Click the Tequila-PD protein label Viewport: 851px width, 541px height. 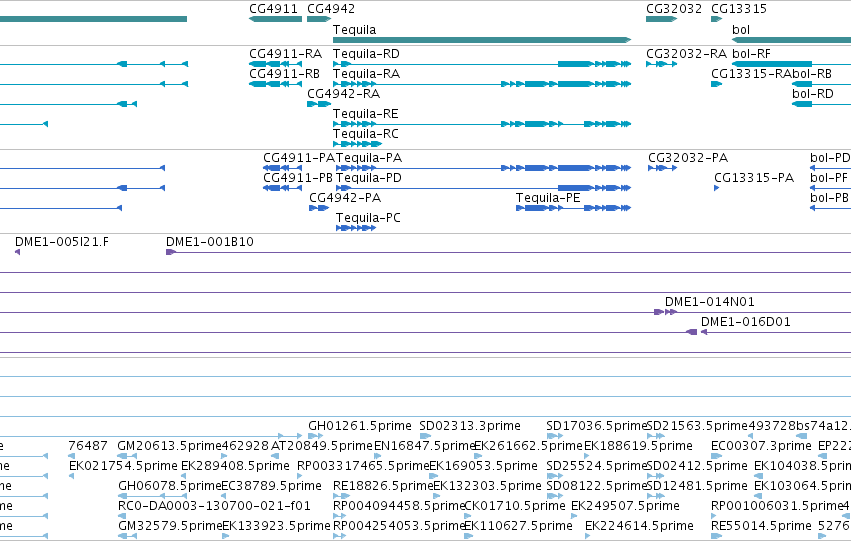point(369,178)
